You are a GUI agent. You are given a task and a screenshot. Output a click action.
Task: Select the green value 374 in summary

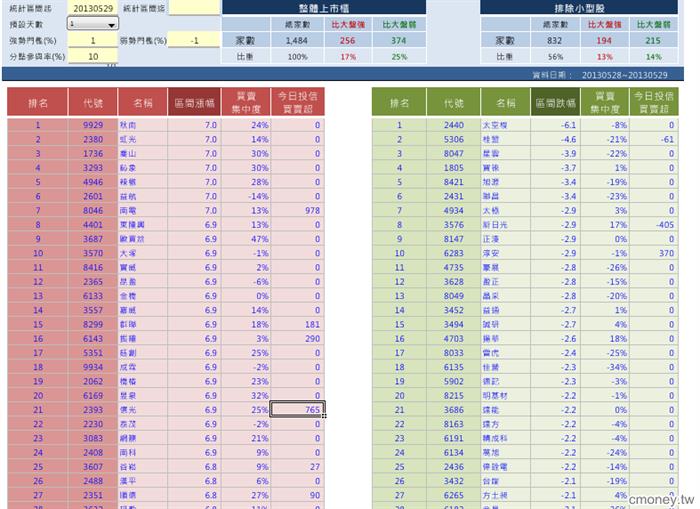pos(399,40)
